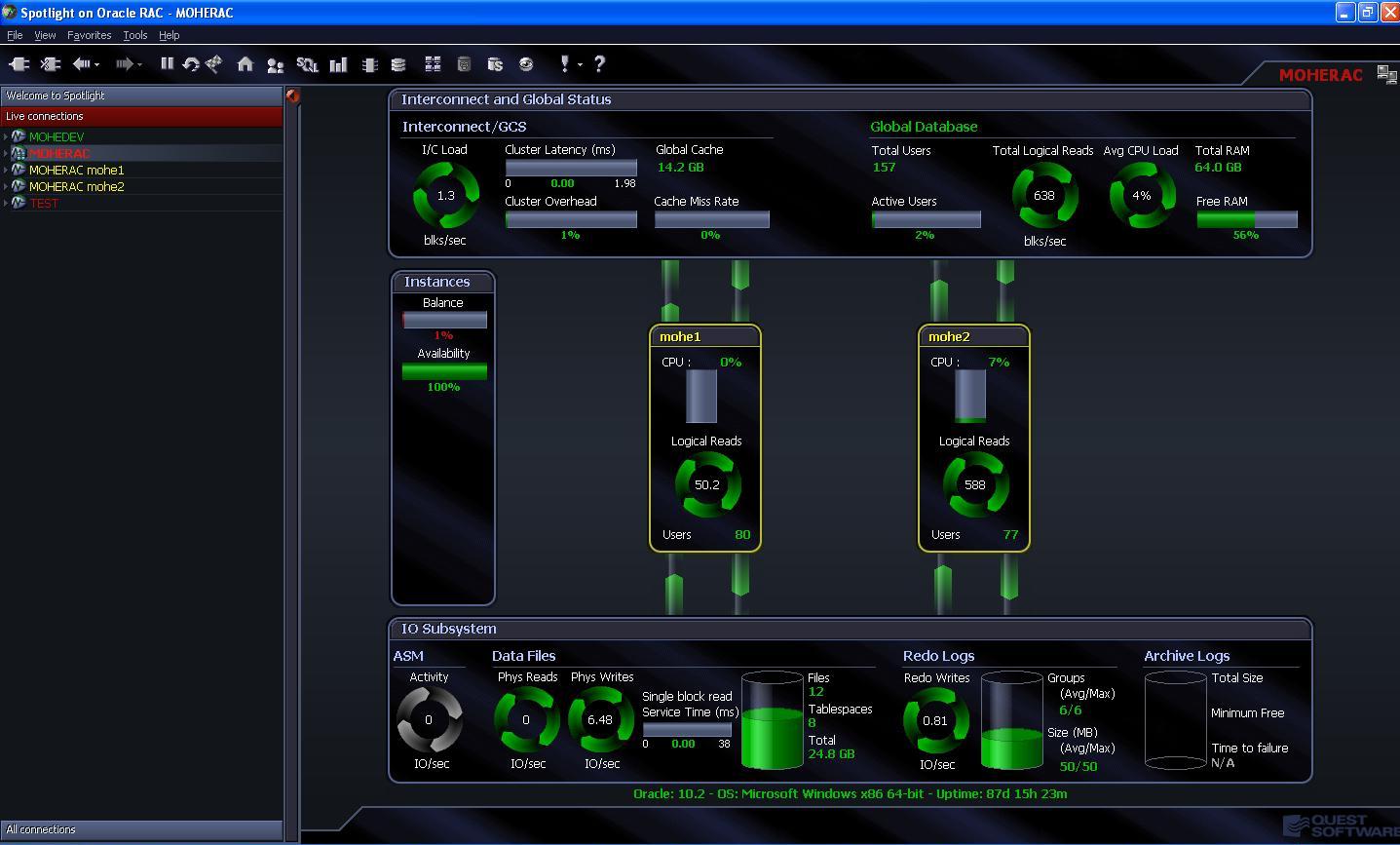Collapse the connections pane with red arrow

tap(292, 96)
